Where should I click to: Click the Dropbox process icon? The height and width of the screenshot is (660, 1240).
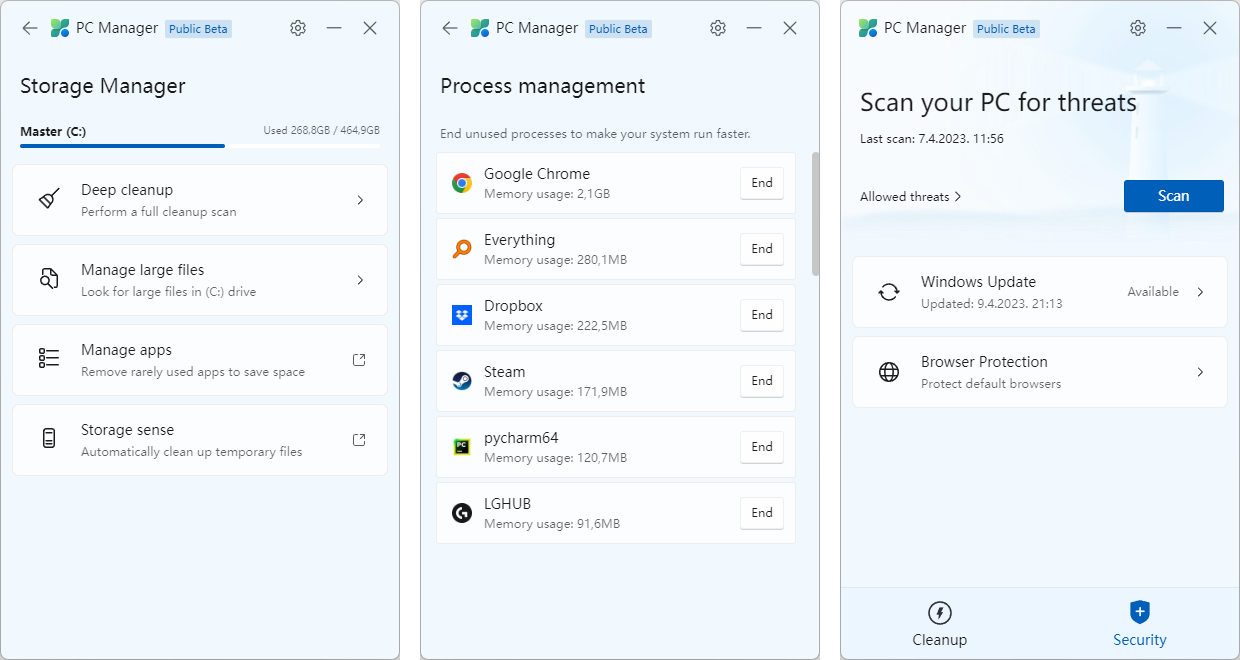click(462, 315)
